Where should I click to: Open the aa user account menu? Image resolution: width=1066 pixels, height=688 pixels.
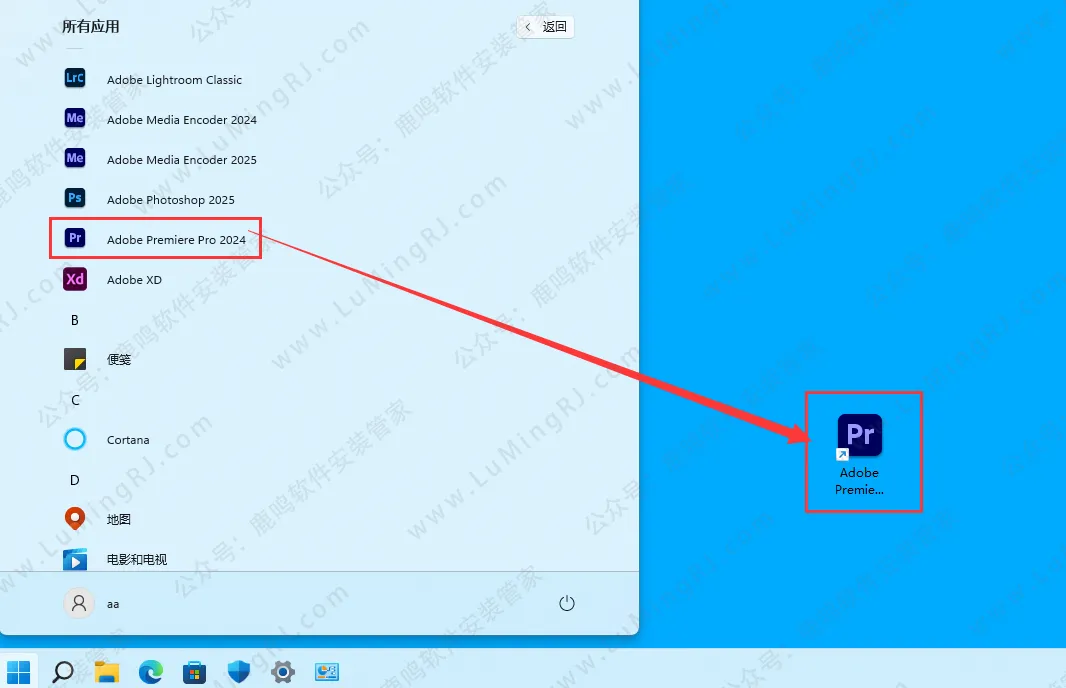coord(93,603)
